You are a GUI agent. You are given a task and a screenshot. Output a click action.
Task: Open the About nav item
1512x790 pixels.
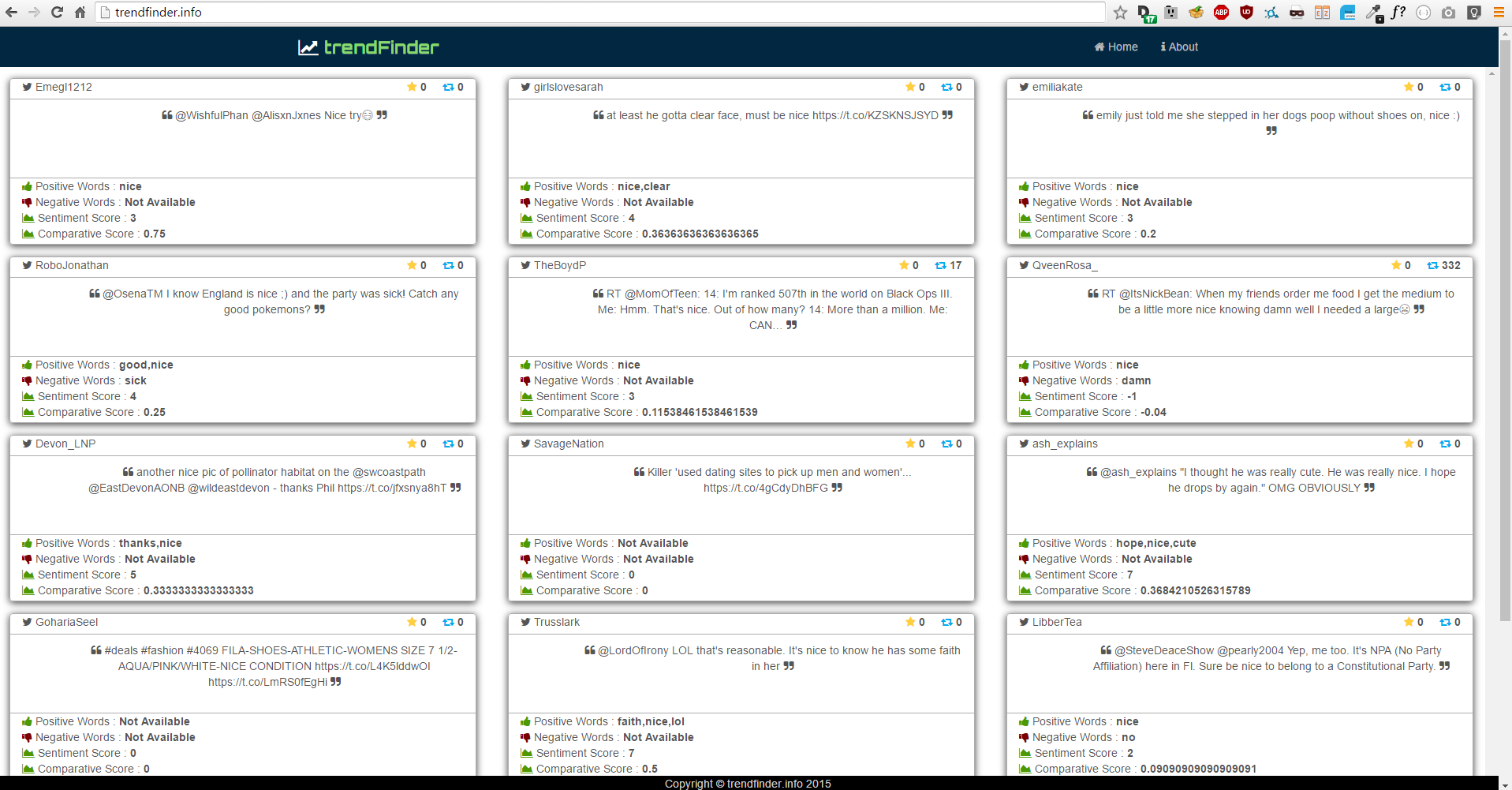1179,47
